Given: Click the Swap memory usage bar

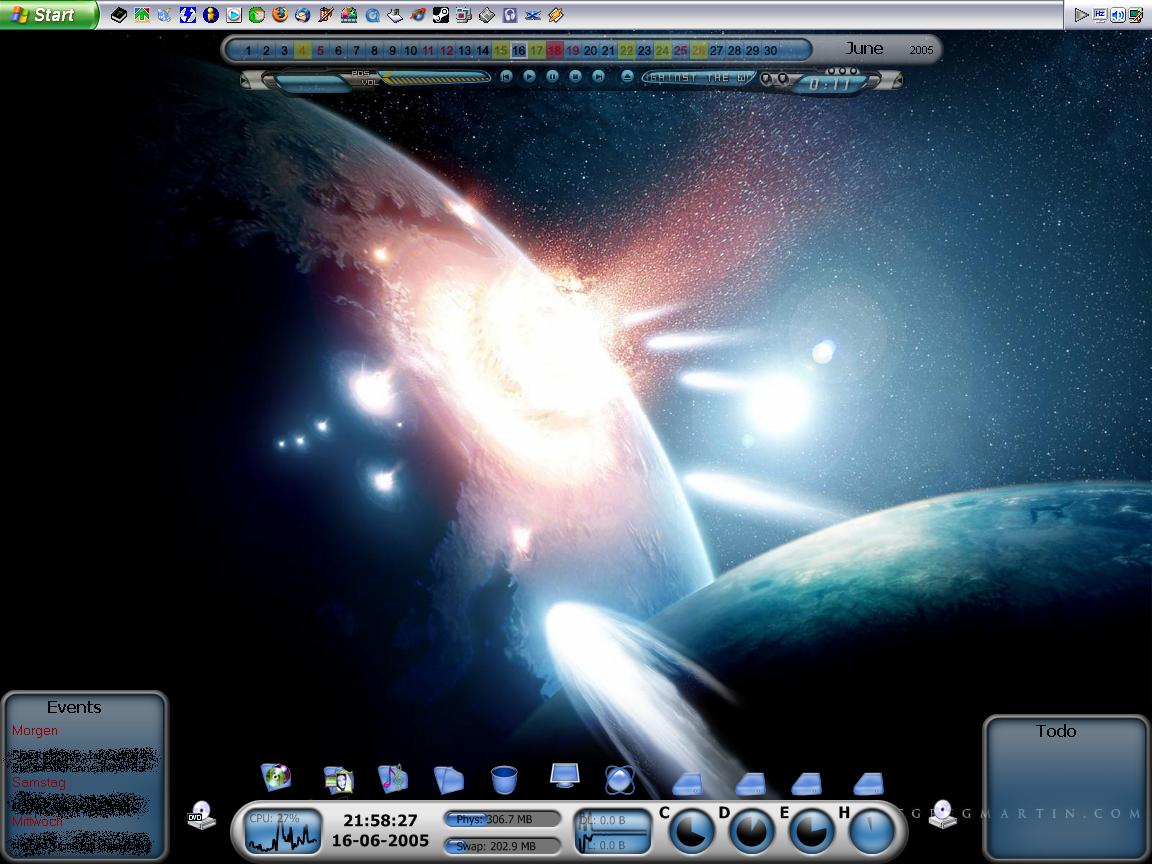Looking at the screenshot, I should (x=502, y=846).
